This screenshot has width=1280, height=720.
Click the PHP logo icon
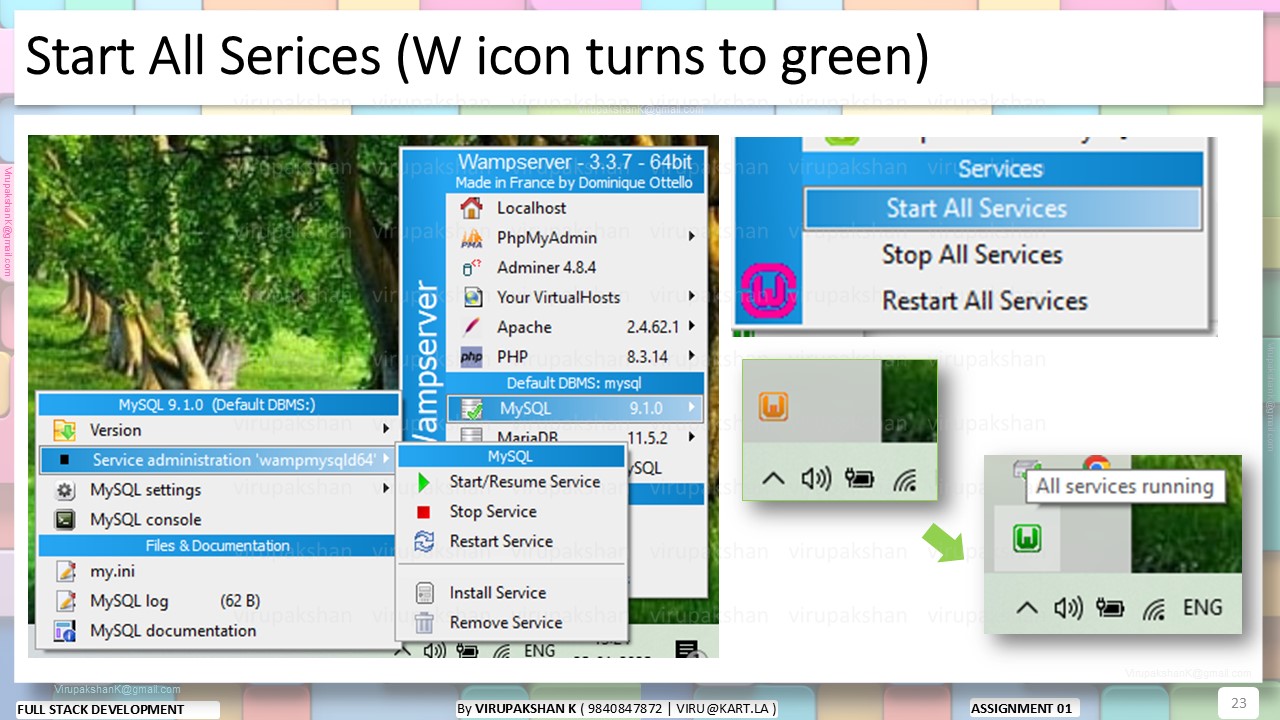pos(471,357)
